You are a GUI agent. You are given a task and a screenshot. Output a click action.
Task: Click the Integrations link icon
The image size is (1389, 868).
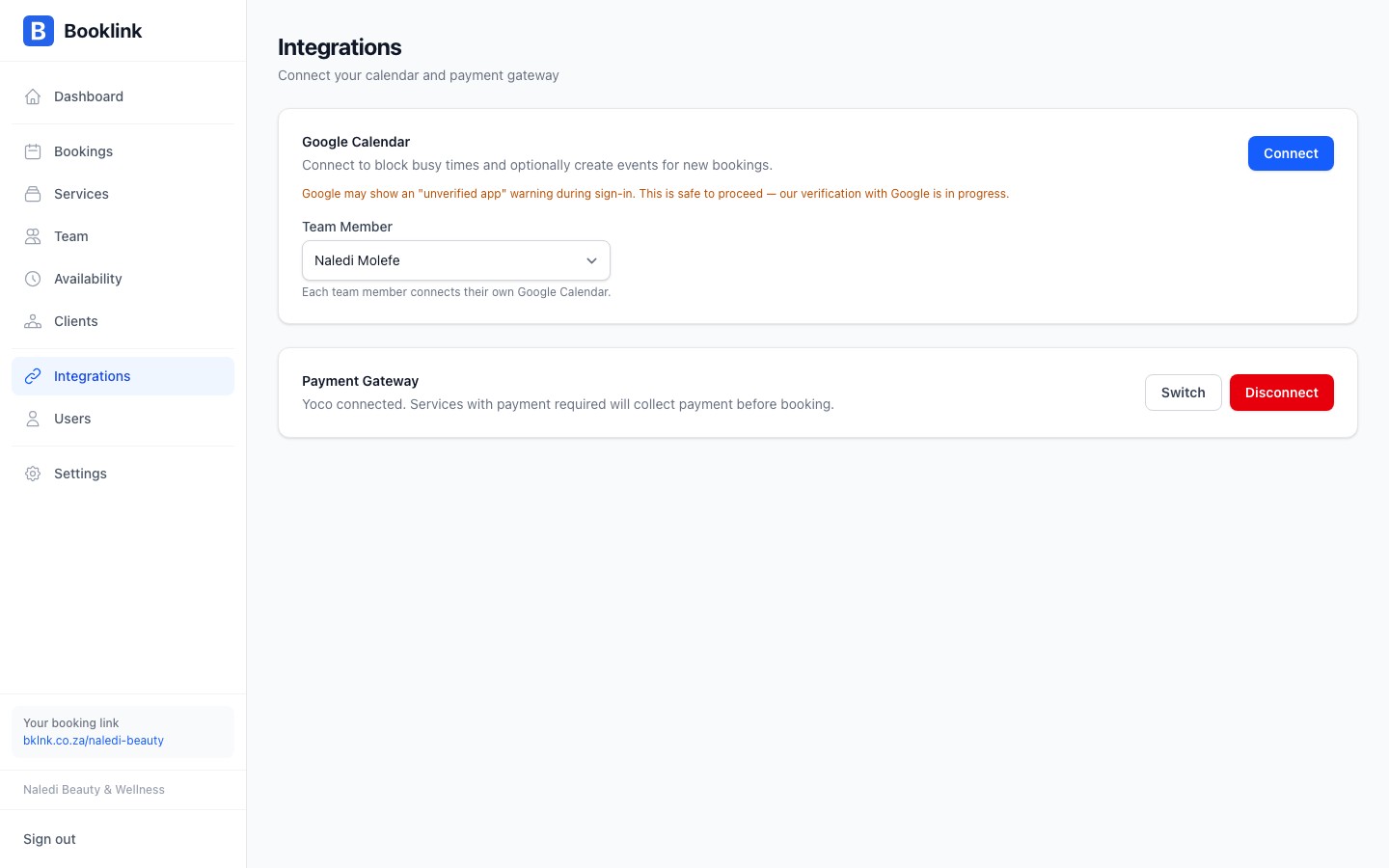tap(33, 376)
